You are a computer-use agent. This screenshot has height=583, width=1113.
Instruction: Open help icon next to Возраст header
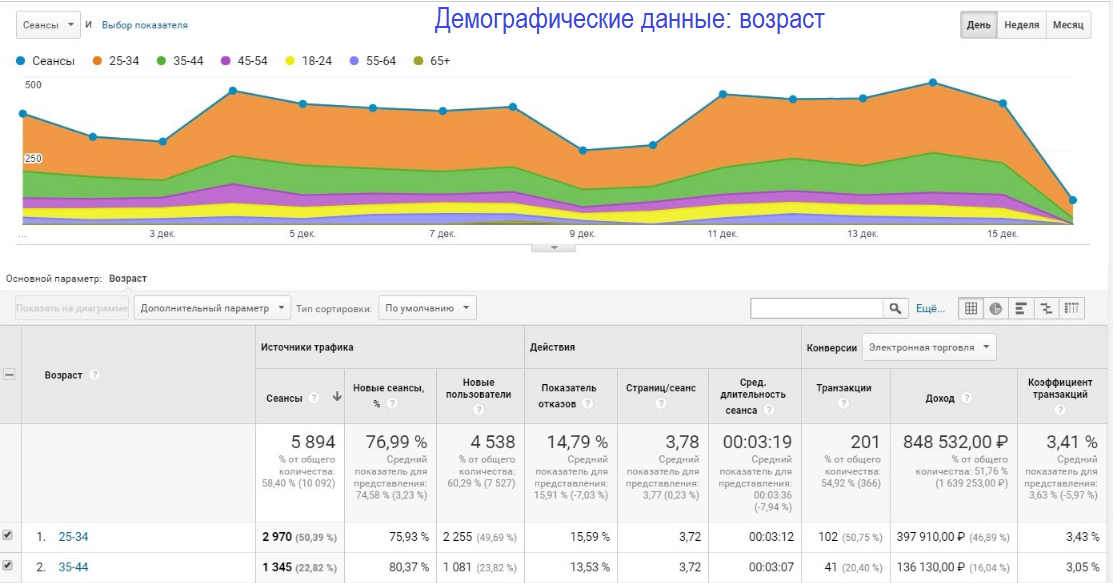94,375
